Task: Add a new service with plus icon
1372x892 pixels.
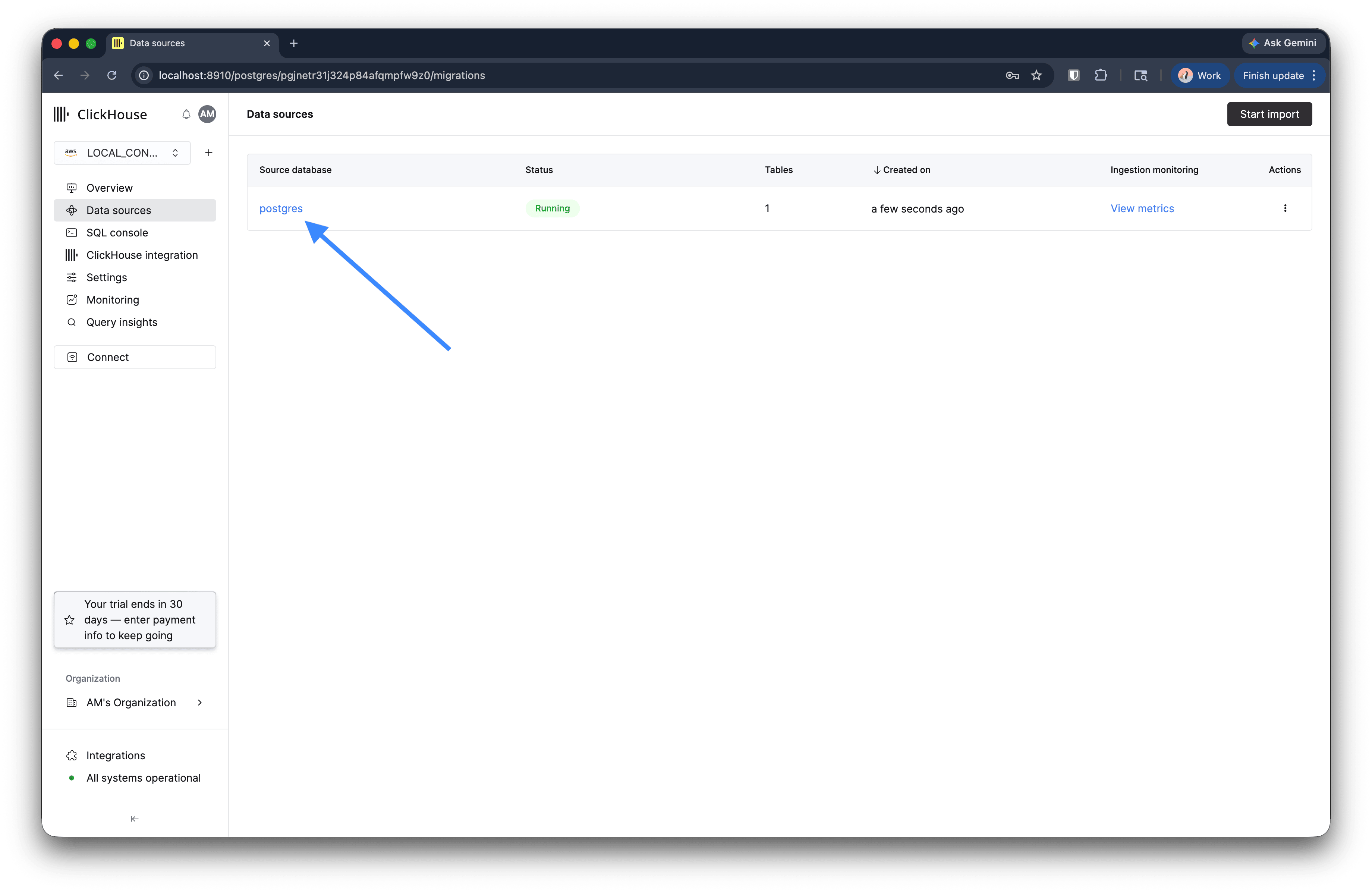Action: (209, 153)
